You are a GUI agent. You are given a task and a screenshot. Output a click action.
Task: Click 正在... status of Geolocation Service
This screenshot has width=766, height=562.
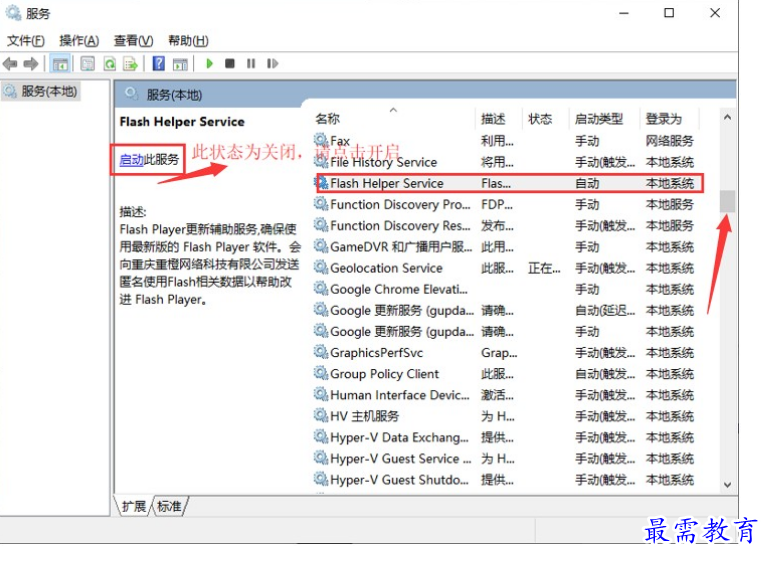[x=544, y=268]
